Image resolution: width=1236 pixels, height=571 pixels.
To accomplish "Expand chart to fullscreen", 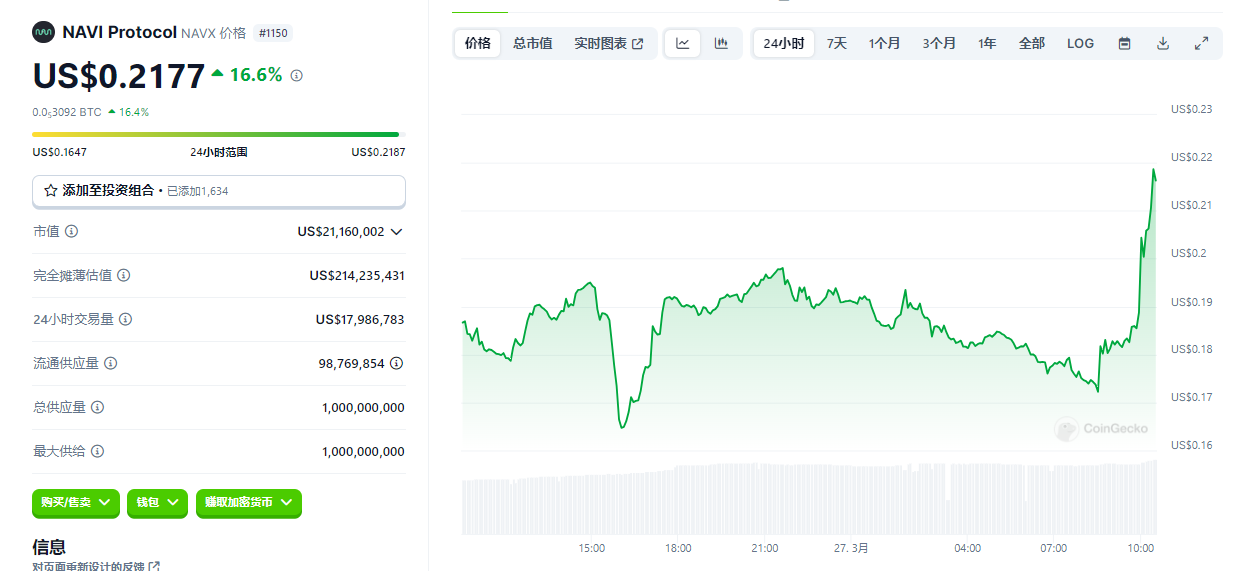I will click(1201, 44).
